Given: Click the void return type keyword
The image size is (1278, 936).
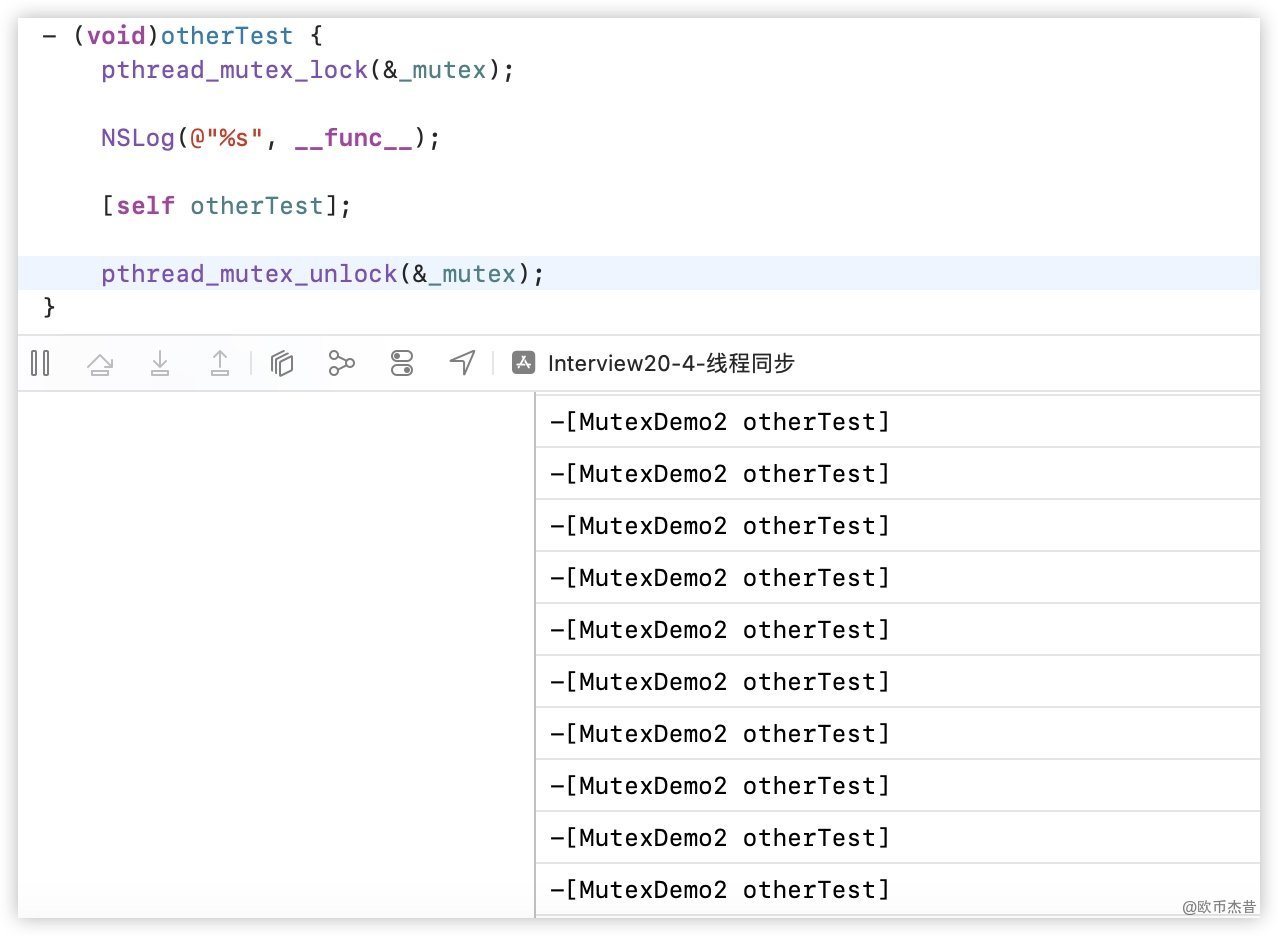Looking at the screenshot, I should pyautogui.click(x=116, y=36).
